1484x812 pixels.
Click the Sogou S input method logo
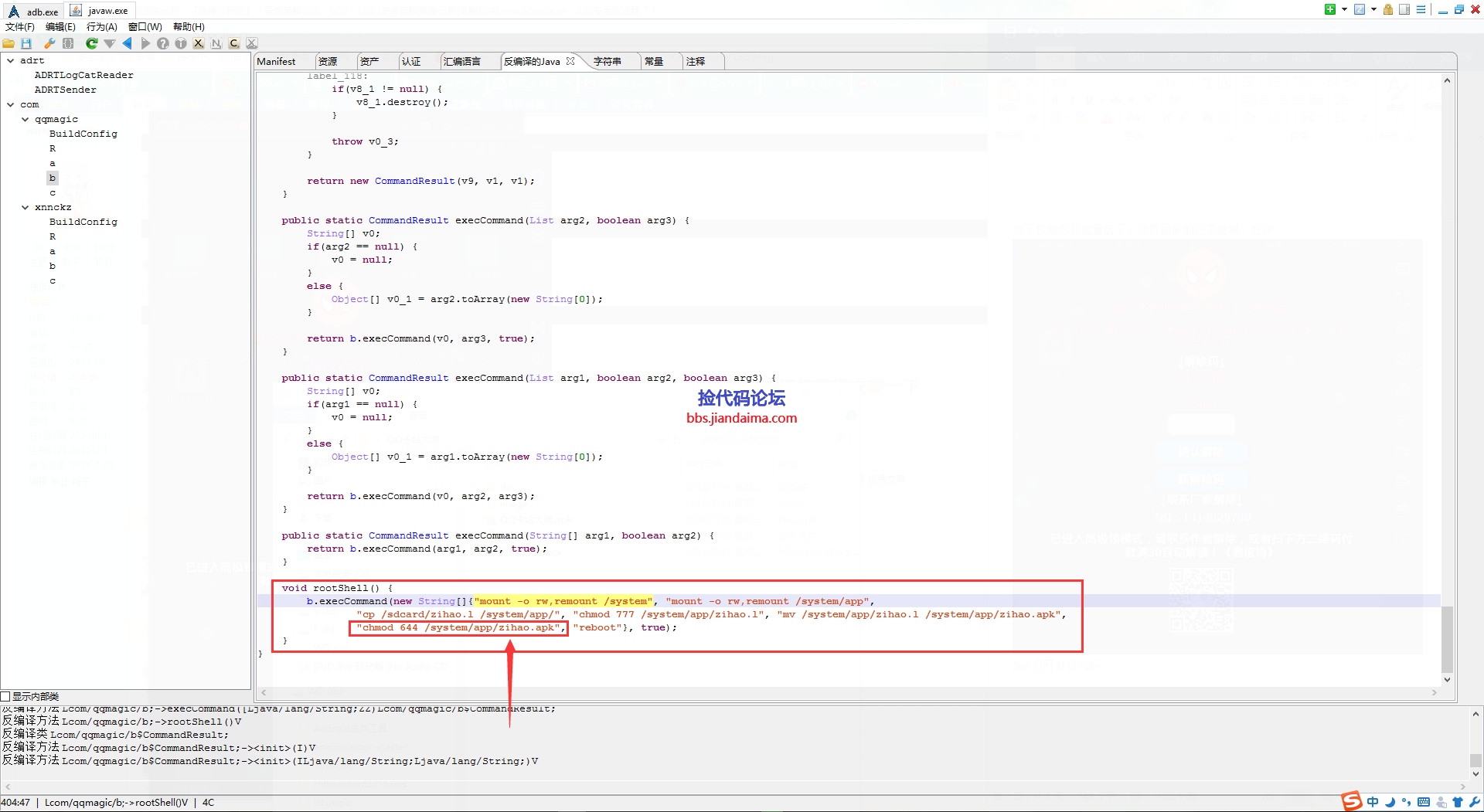[x=1352, y=801]
